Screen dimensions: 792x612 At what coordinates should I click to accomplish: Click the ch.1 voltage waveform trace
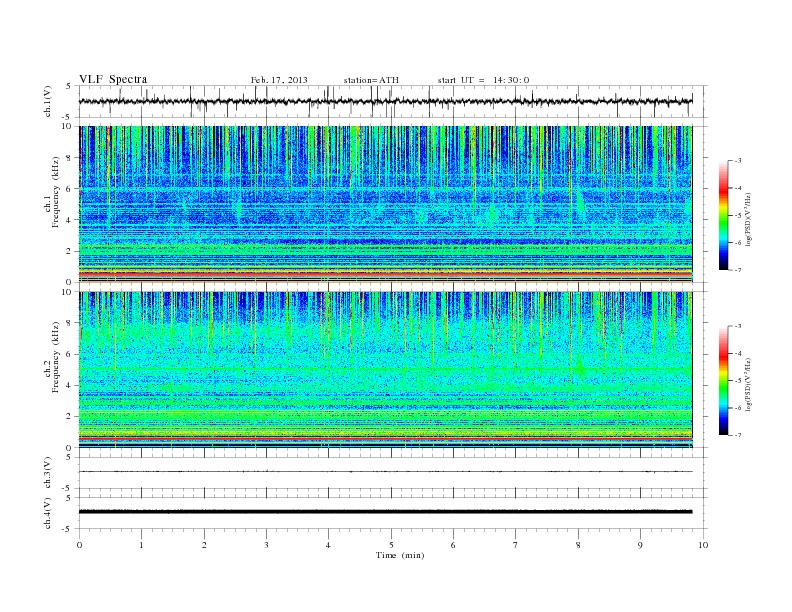(x=386, y=101)
